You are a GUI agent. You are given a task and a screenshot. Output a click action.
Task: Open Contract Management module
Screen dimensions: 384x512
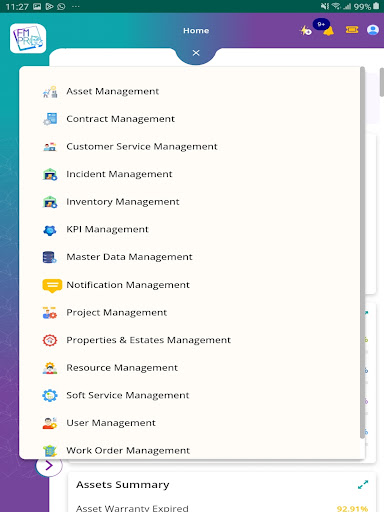pyautogui.click(x=120, y=119)
